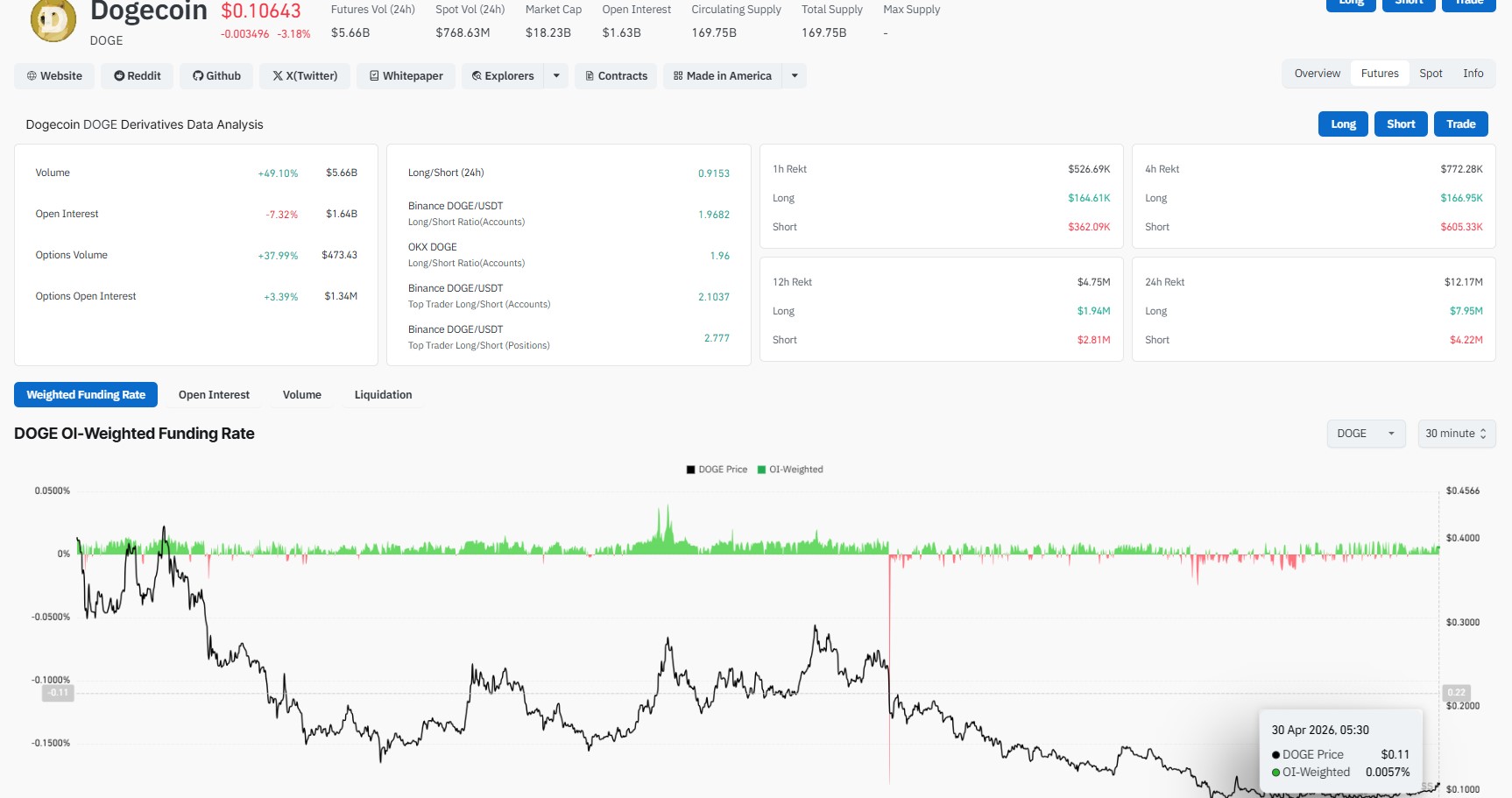
Task: Open the Github repository link
Action: click(x=216, y=76)
